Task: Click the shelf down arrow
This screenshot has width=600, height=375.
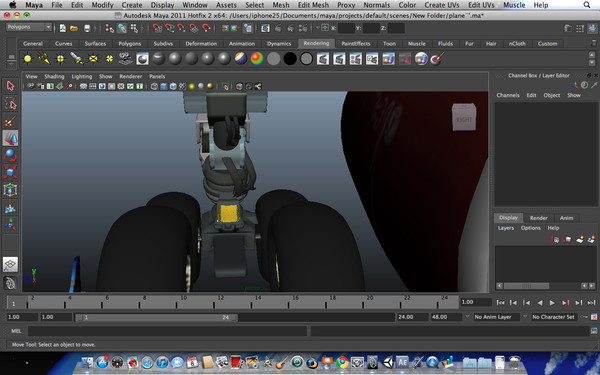Action: [x=592, y=63]
